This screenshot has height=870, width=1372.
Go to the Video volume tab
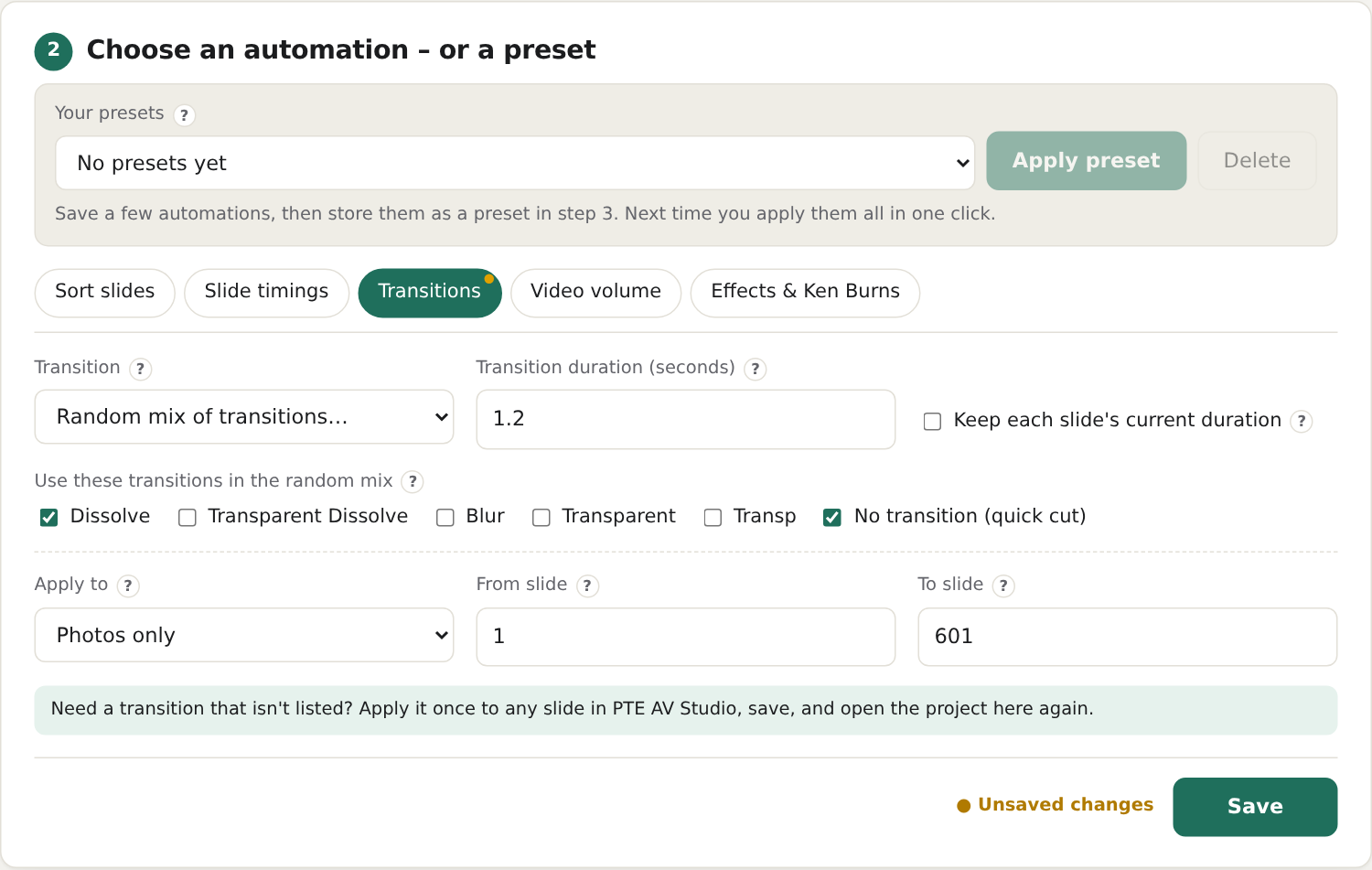tap(595, 293)
